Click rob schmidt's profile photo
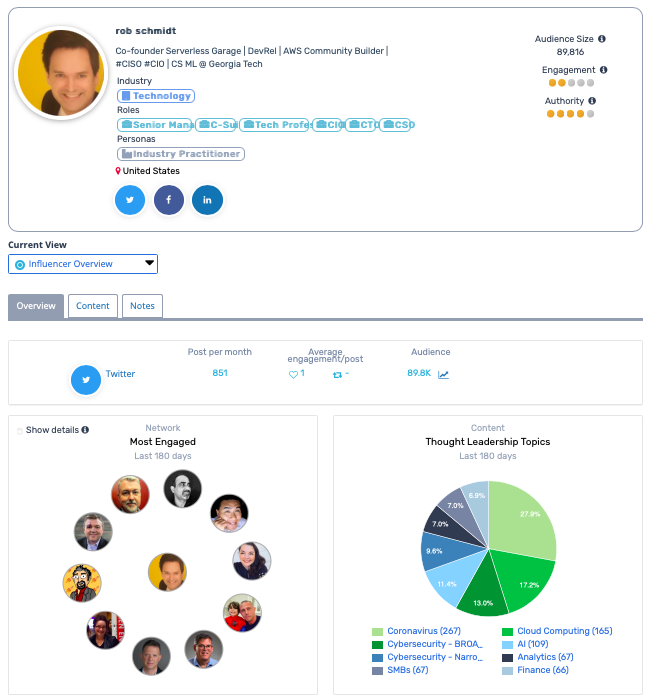 click(62, 73)
